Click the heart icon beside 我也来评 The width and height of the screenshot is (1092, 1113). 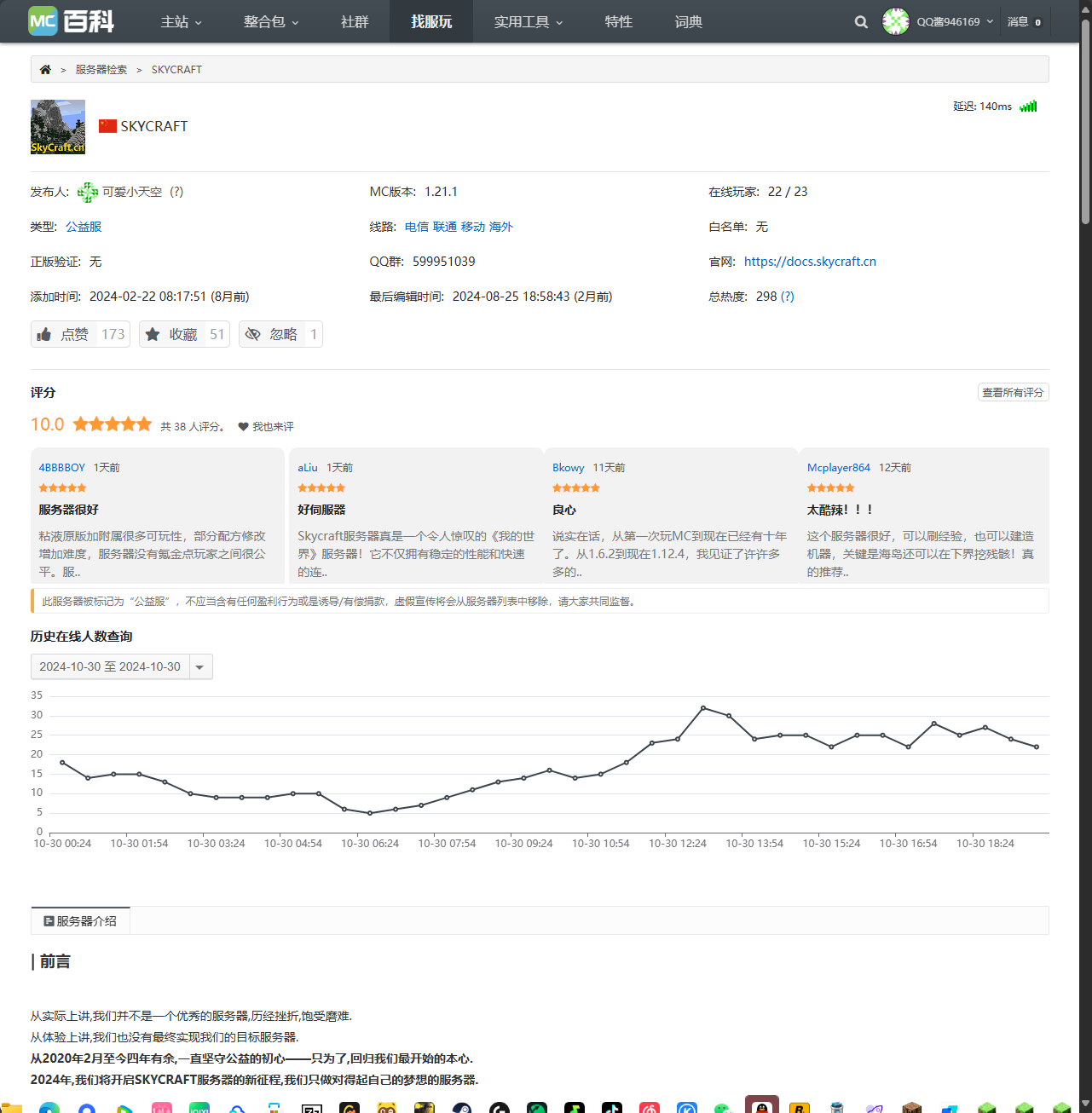pyautogui.click(x=243, y=427)
